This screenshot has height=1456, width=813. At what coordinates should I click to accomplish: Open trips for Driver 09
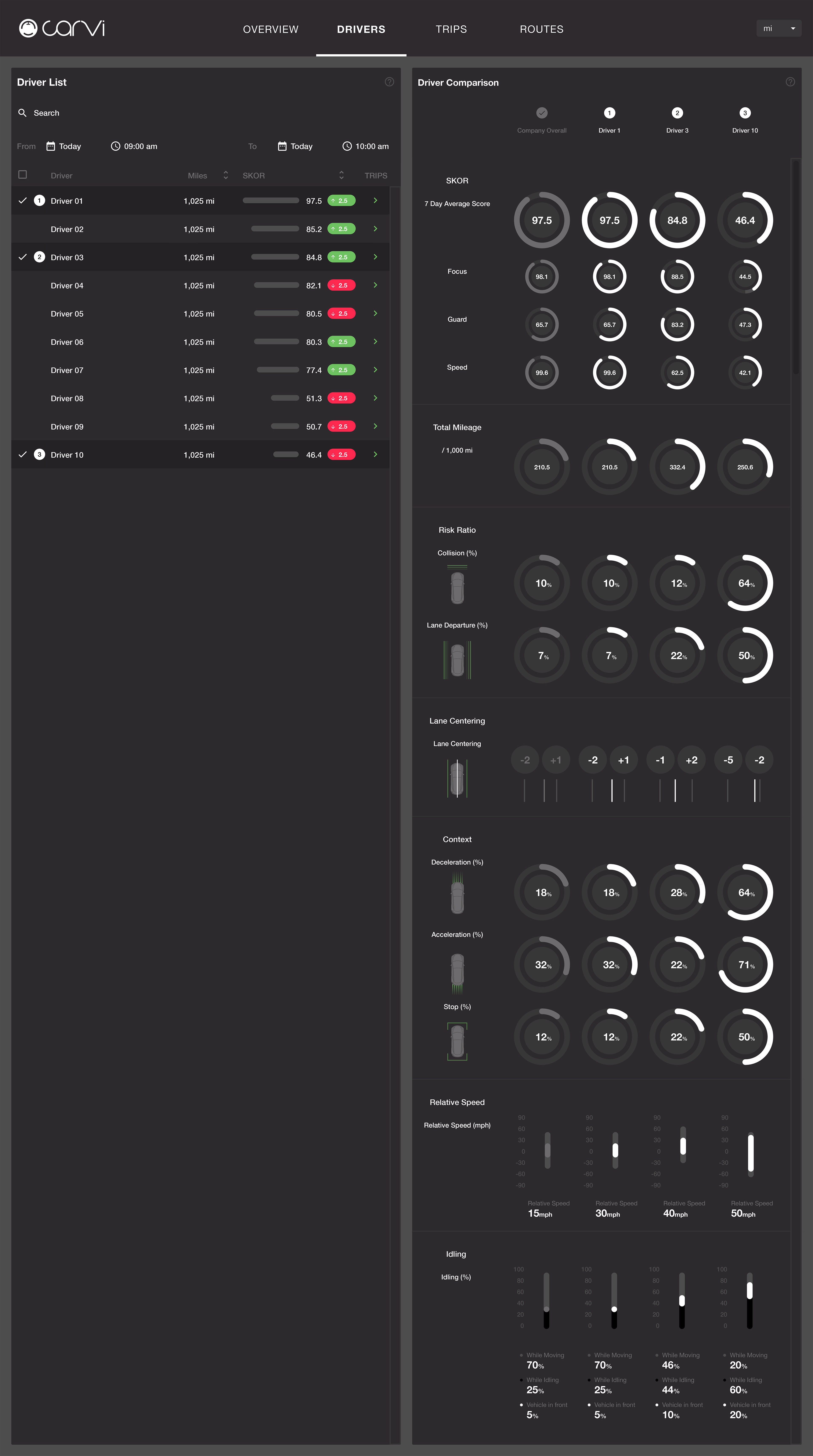(x=375, y=426)
